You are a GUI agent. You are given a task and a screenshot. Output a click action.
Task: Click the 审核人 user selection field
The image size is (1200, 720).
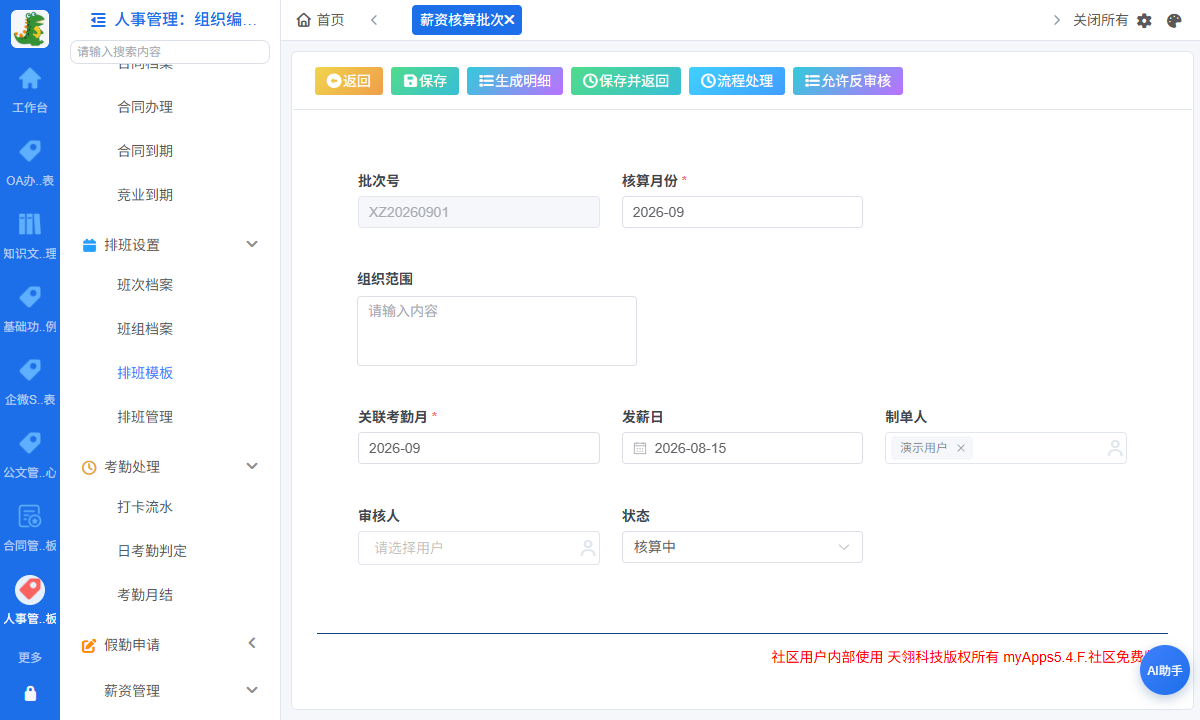click(479, 548)
